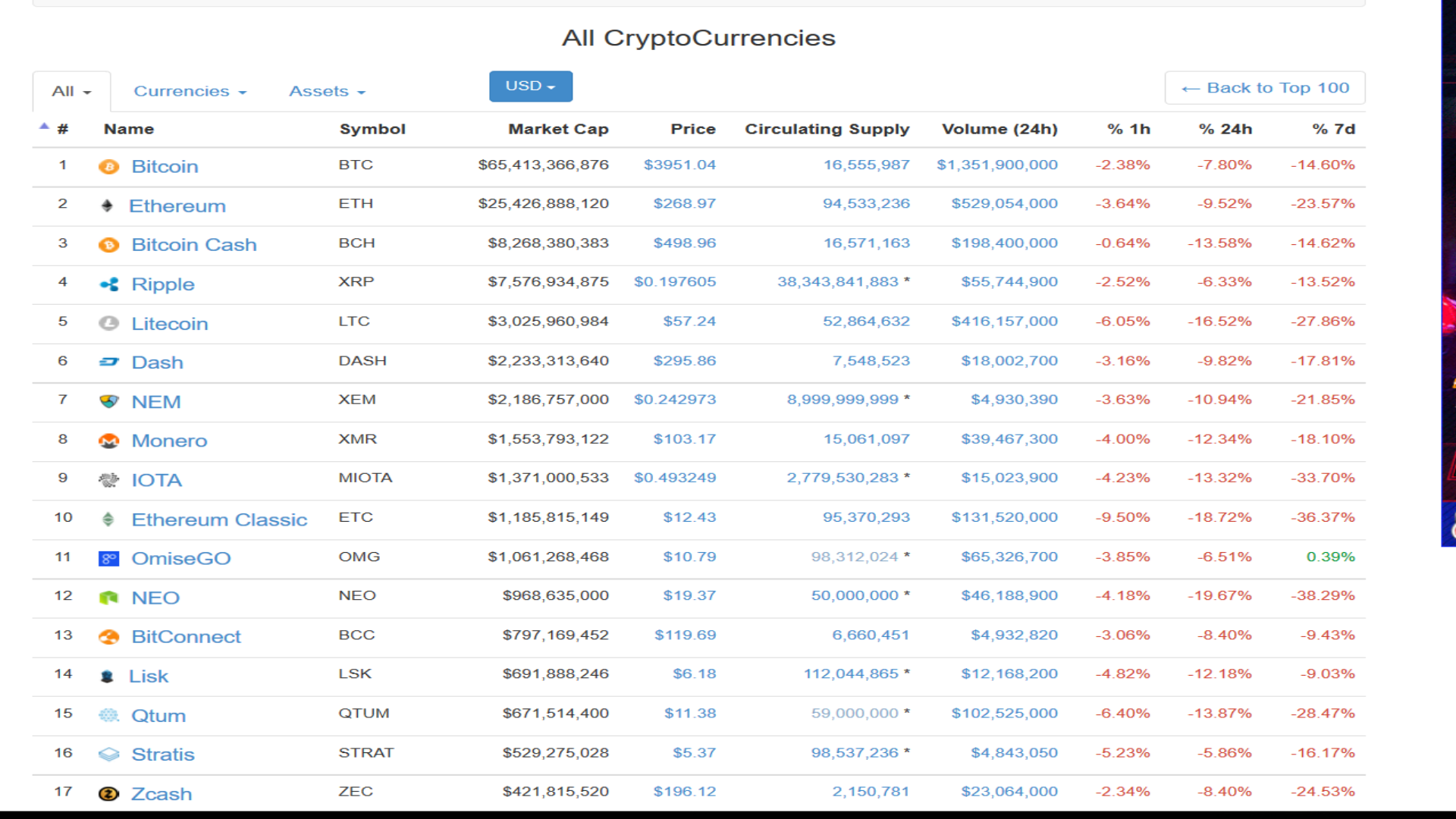Click Bitcoin volume $1,351,900,000
This screenshot has width=1456, height=819.
[x=997, y=165]
